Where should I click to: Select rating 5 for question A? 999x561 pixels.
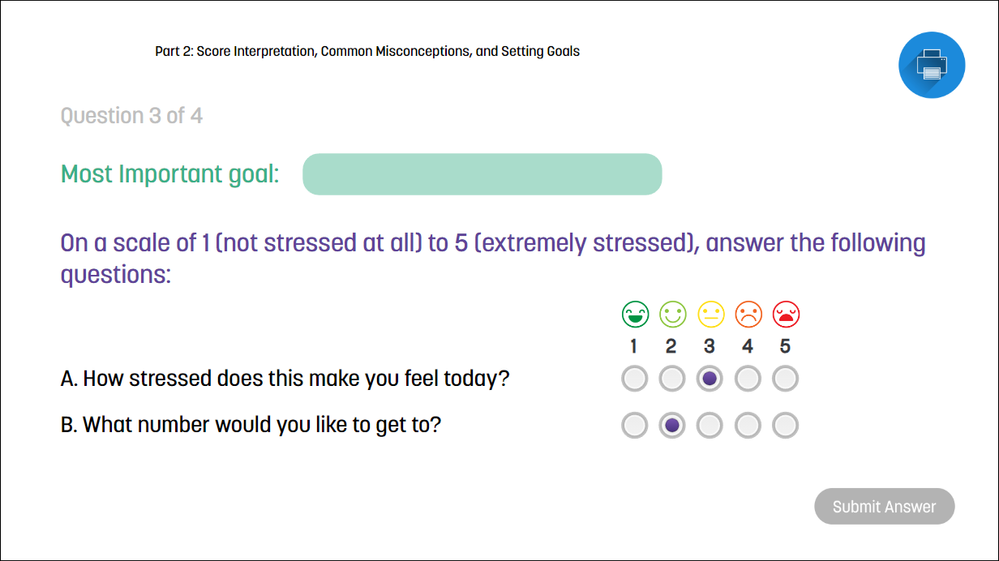pos(786,379)
